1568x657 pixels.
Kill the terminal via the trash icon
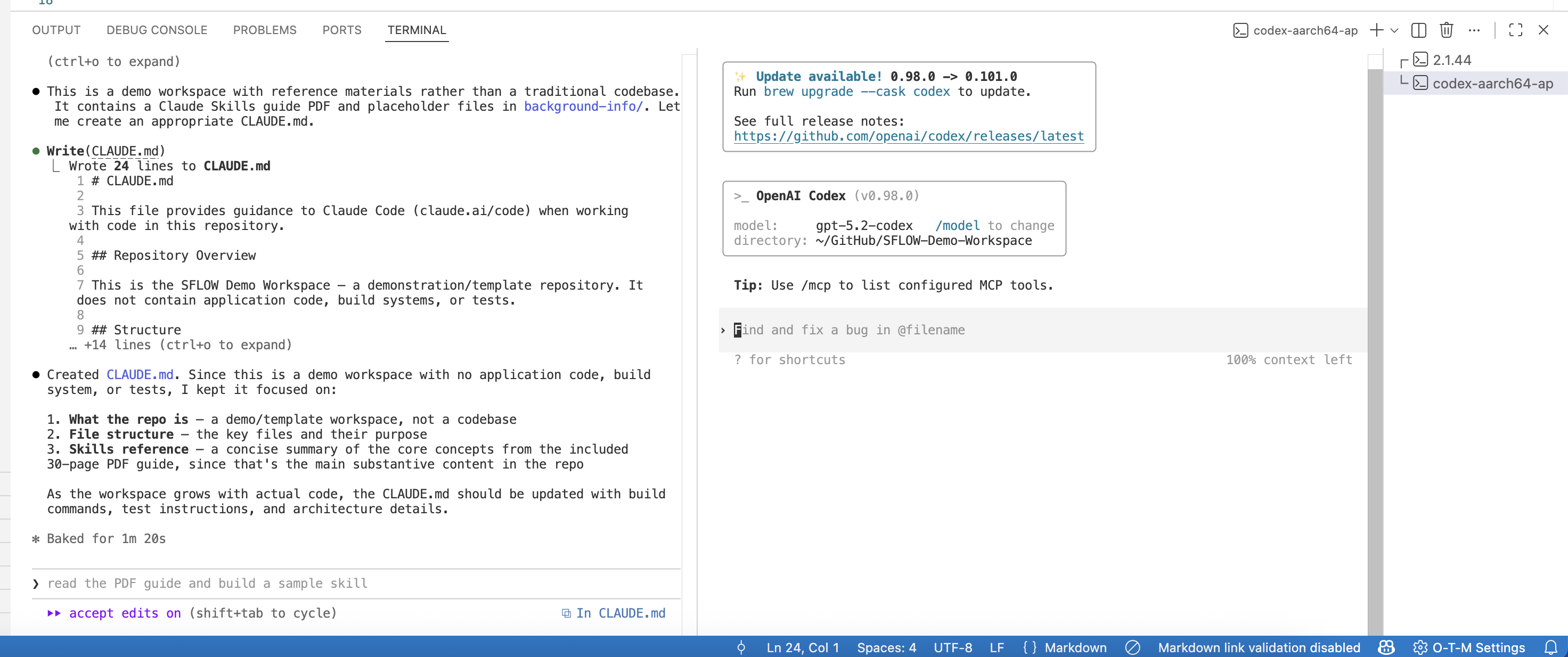click(x=1446, y=30)
